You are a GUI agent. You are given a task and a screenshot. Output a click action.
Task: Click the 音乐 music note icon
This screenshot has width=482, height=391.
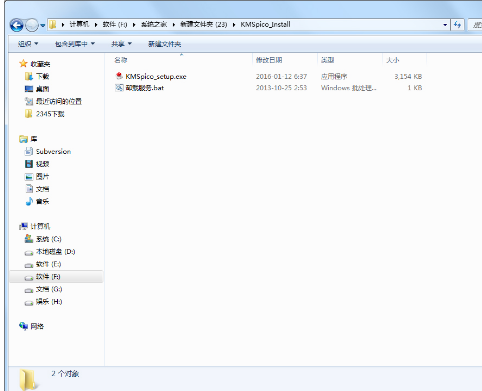(29, 201)
